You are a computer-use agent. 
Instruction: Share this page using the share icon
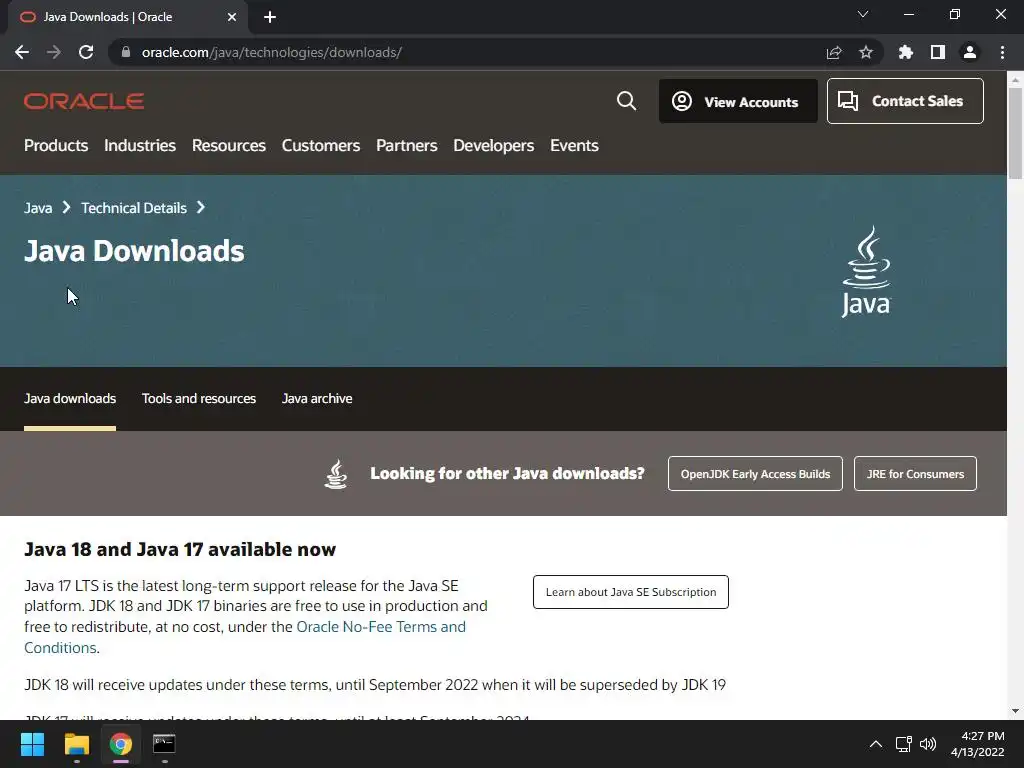(834, 52)
